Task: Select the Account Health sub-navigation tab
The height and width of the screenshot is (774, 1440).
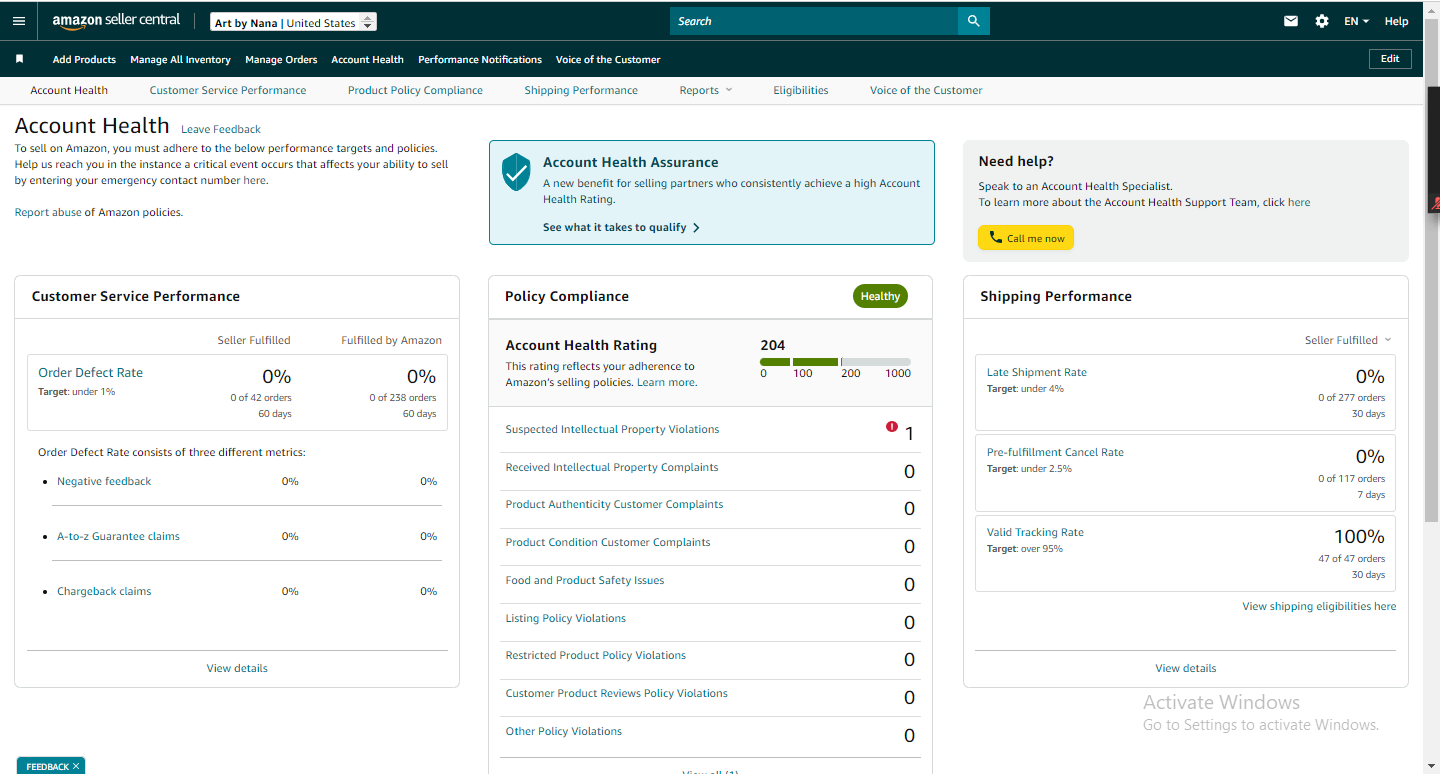Action: pos(69,90)
